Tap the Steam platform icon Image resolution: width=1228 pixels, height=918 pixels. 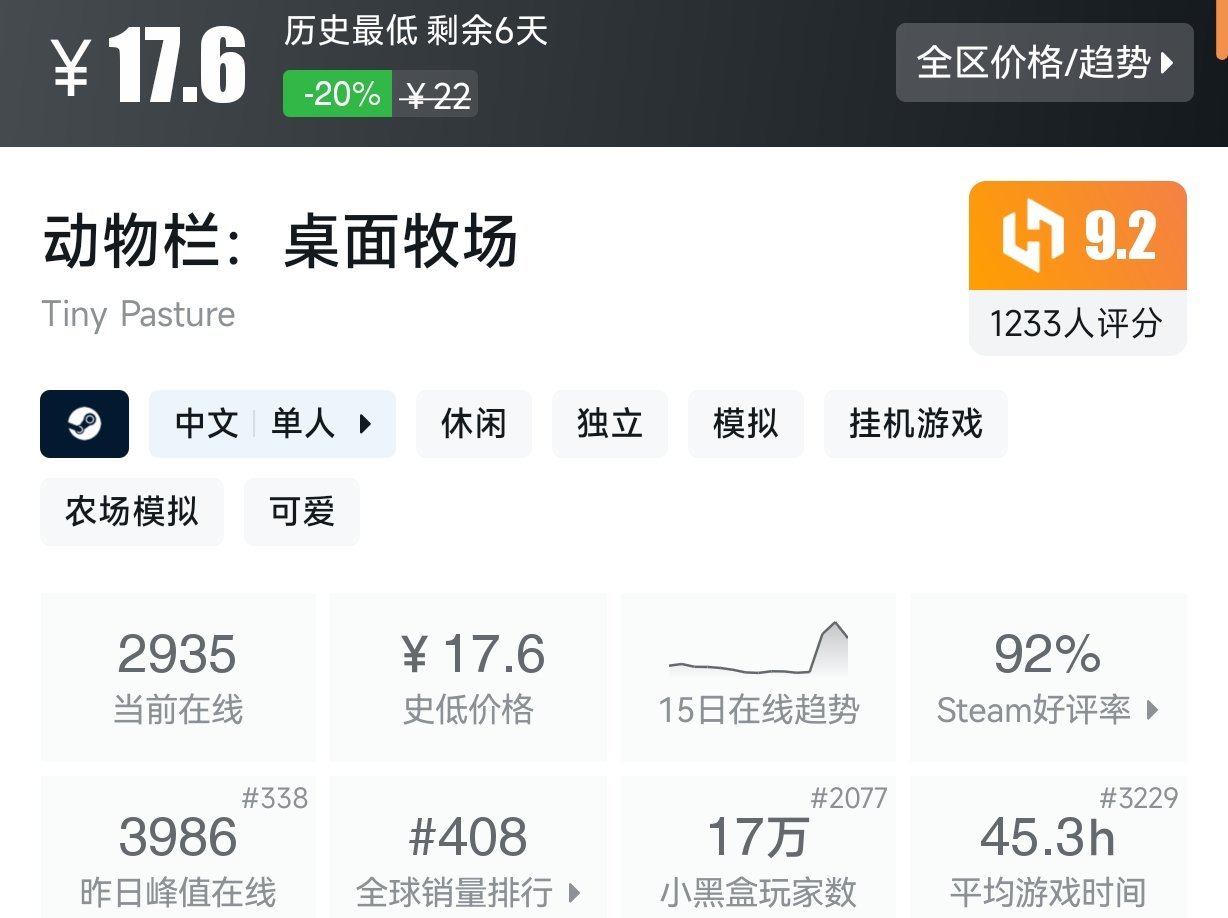[x=84, y=424]
